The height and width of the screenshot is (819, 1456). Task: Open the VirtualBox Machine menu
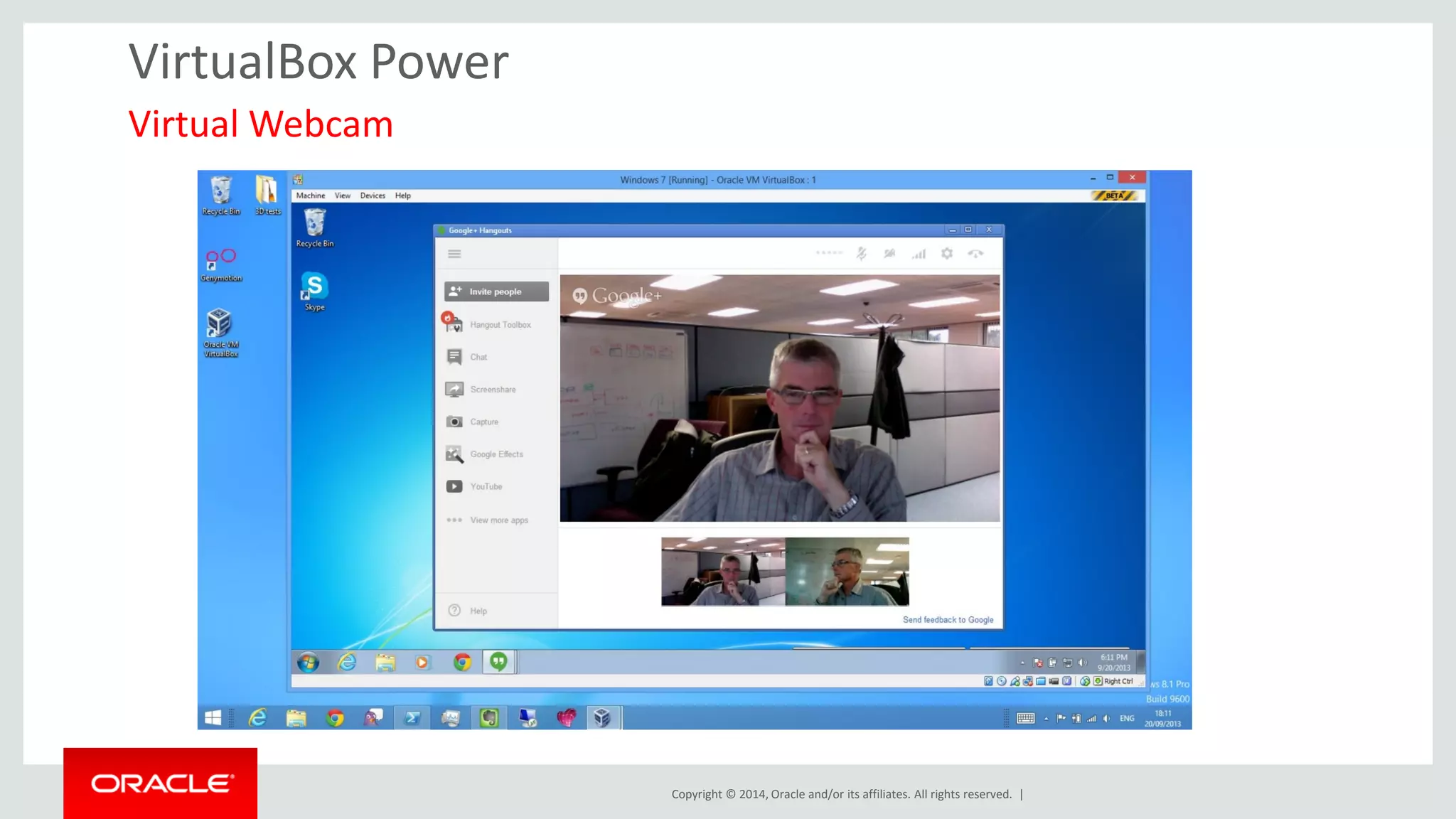click(x=310, y=196)
